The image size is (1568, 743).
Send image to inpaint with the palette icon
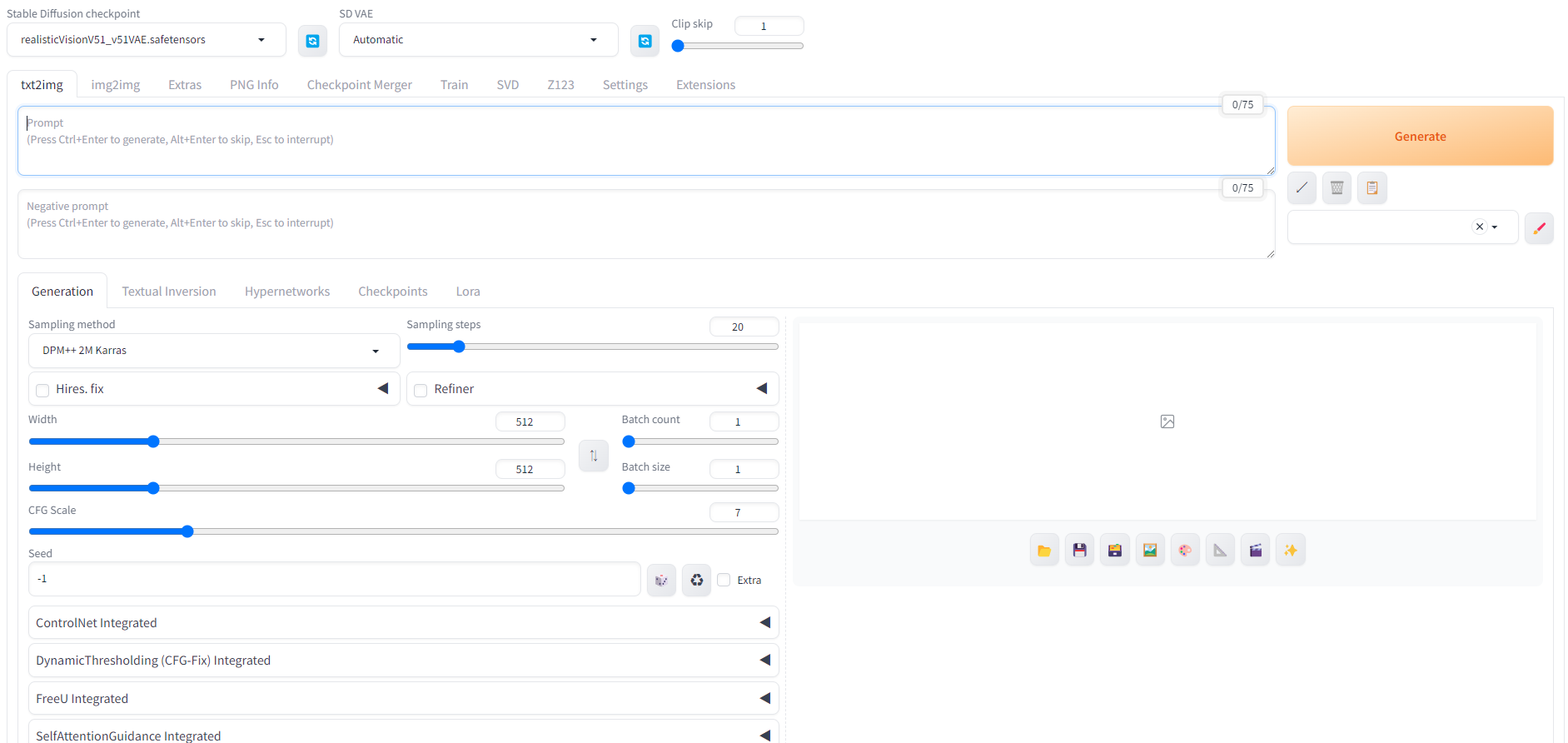[x=1185, y=550]
